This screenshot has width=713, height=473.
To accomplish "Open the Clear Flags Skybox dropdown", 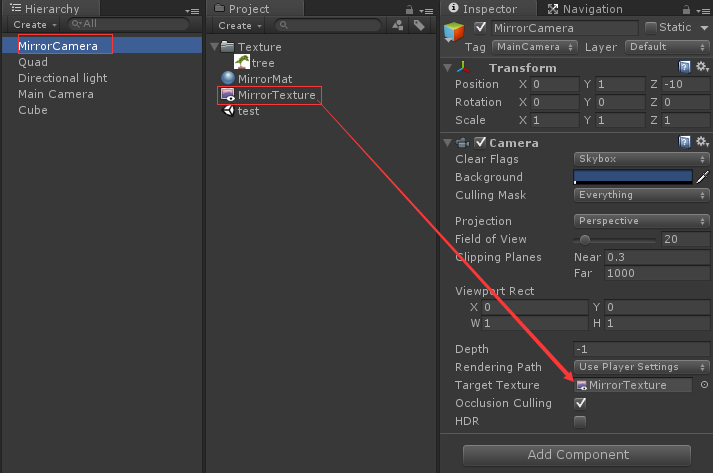I will 641,159.
